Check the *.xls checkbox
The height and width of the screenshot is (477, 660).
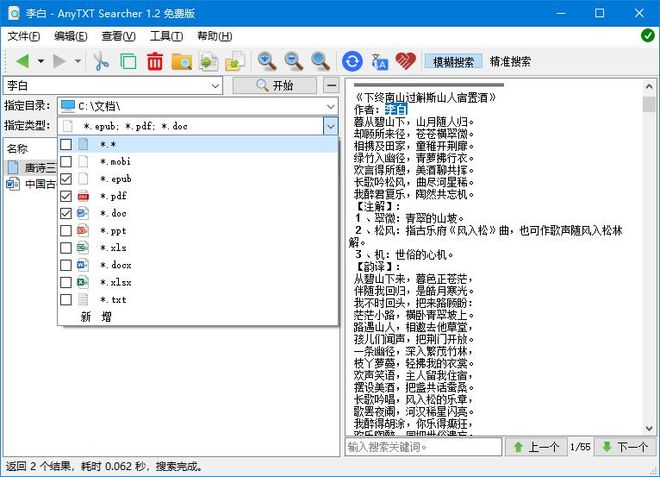pos(66,248)
